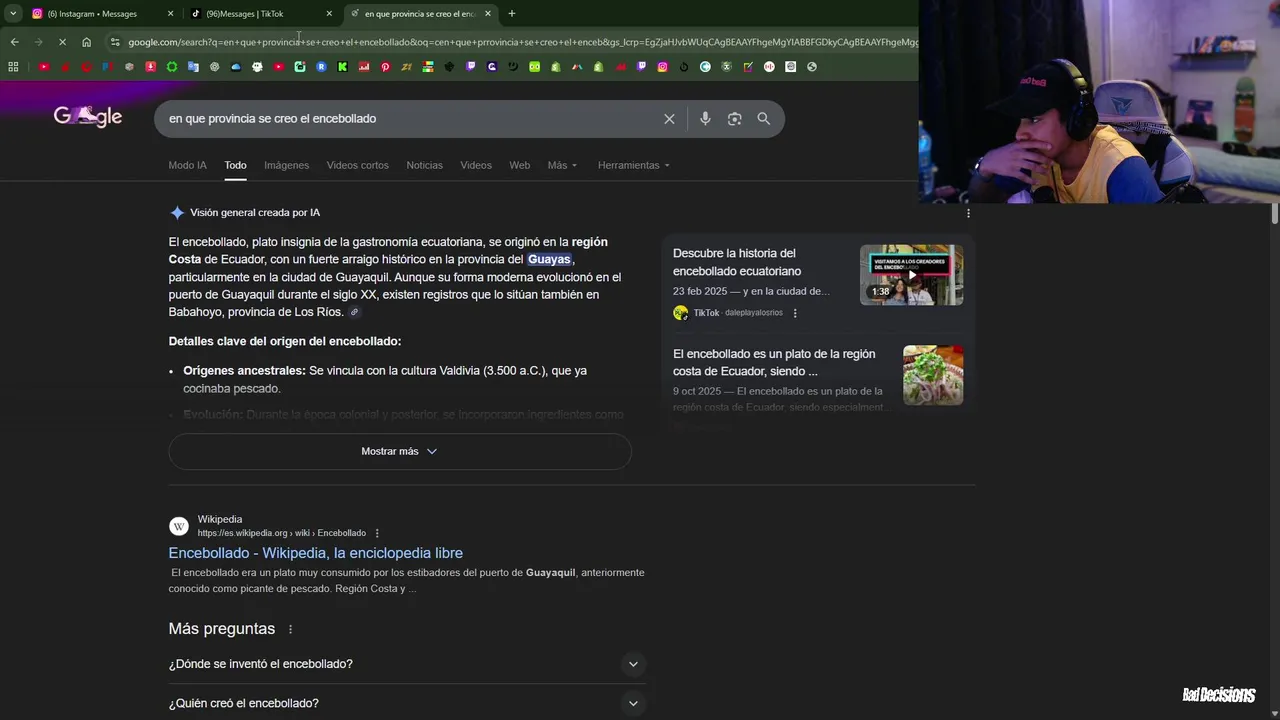
Task: Open the blue R circle bookmark
Action: click(321, 67)
